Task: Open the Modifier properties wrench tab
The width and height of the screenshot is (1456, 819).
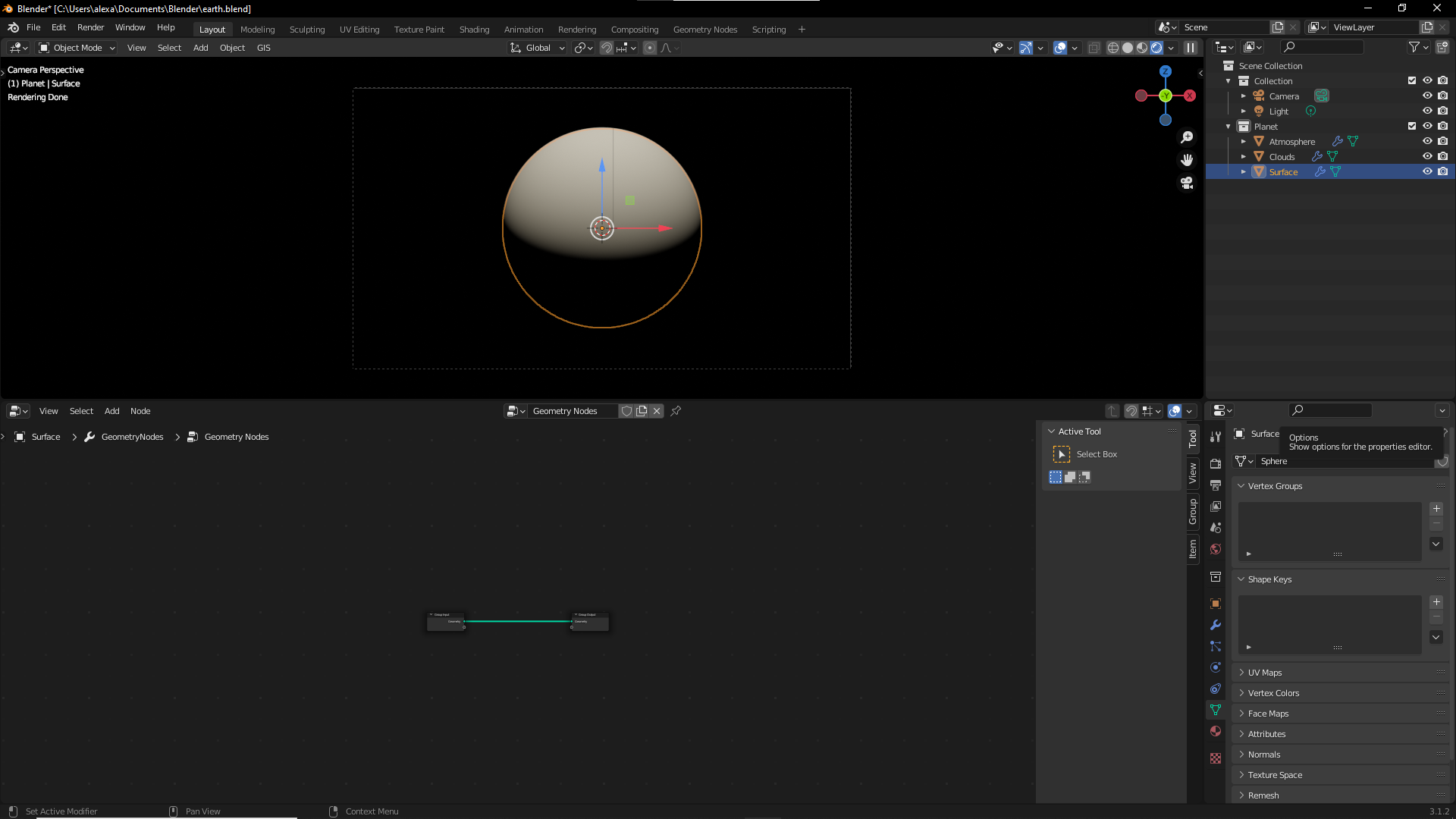Action: tap(1216, 625)
